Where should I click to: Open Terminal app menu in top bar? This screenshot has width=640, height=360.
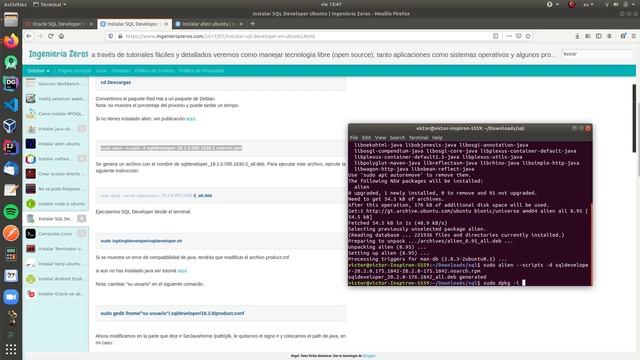coord(49,4)
